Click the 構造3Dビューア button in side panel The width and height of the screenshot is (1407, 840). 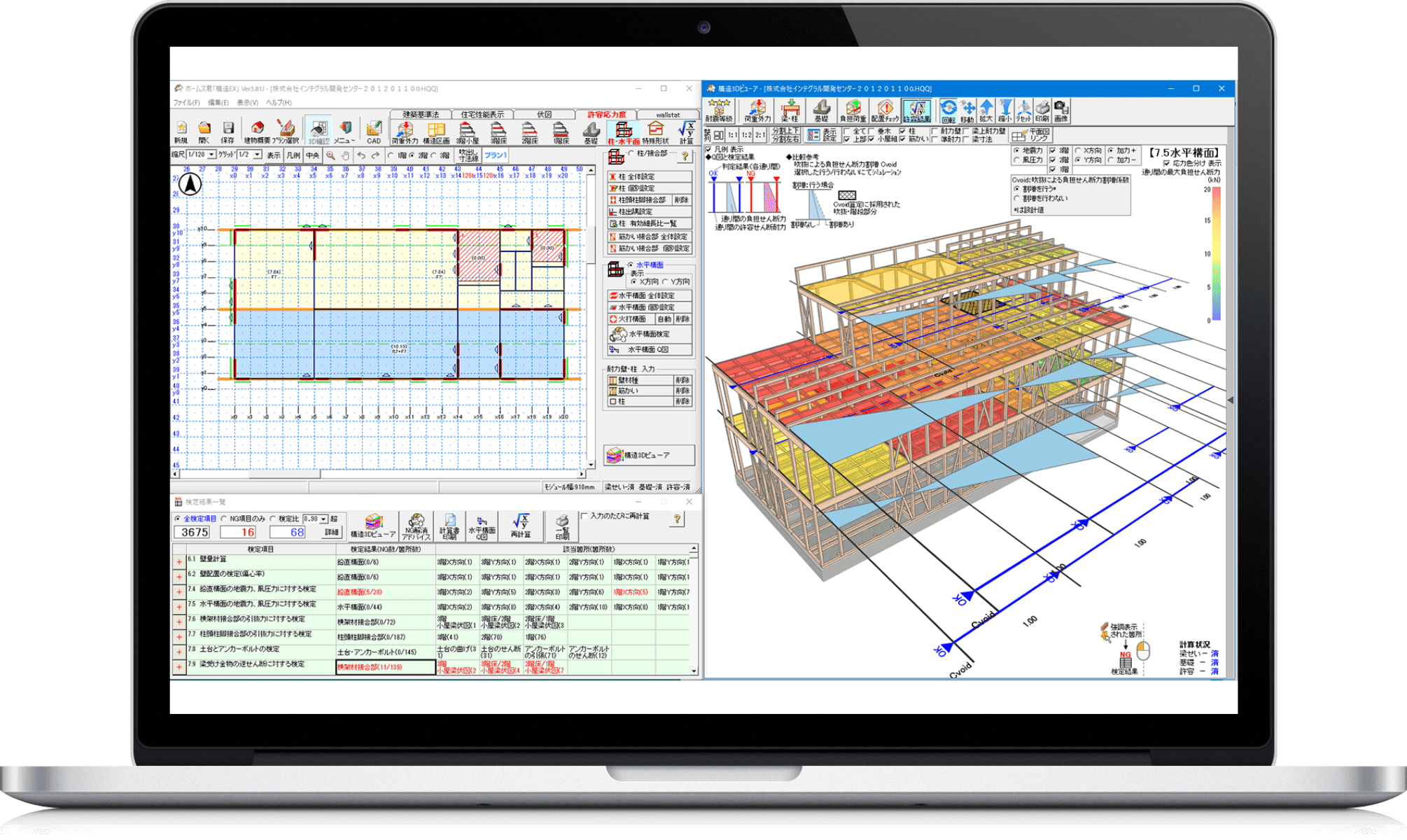(x=649, y=456)
